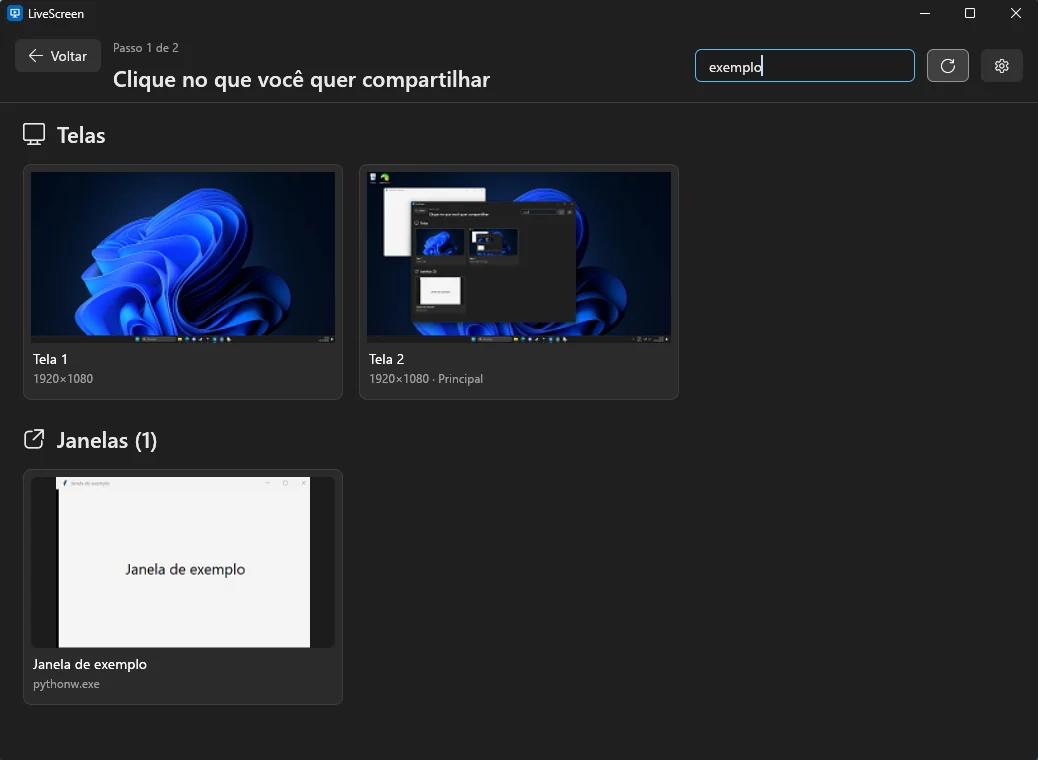Open settings via the gear icon
Screen dimensions: 1038x760
pos(1002,66)
